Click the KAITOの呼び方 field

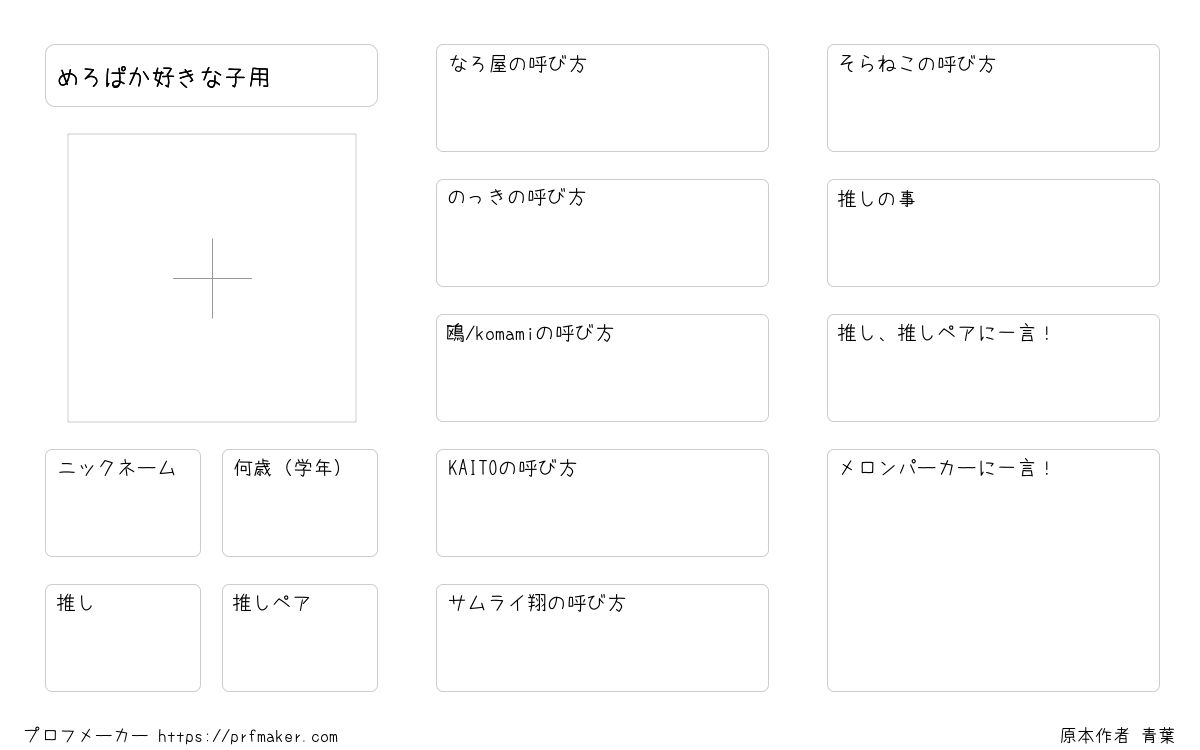click(602, 503)
